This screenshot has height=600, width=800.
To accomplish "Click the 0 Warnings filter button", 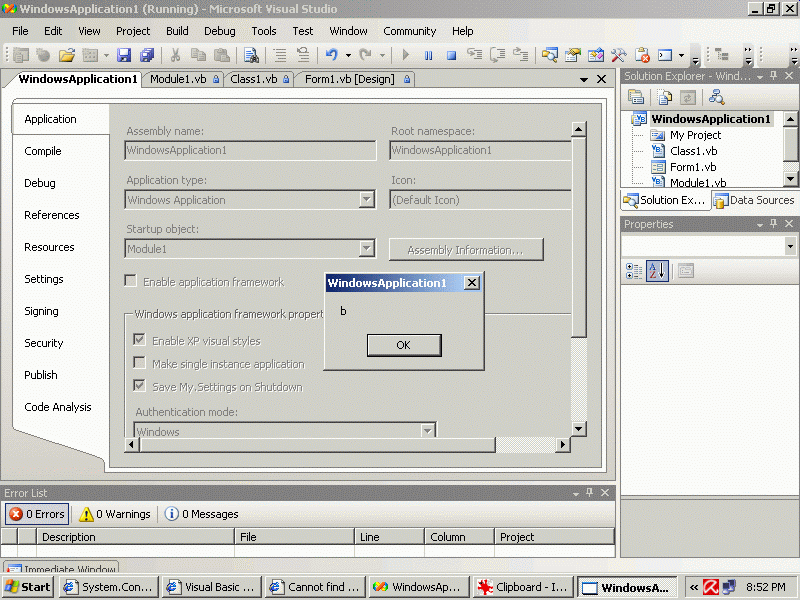I will tap(114, 514).
